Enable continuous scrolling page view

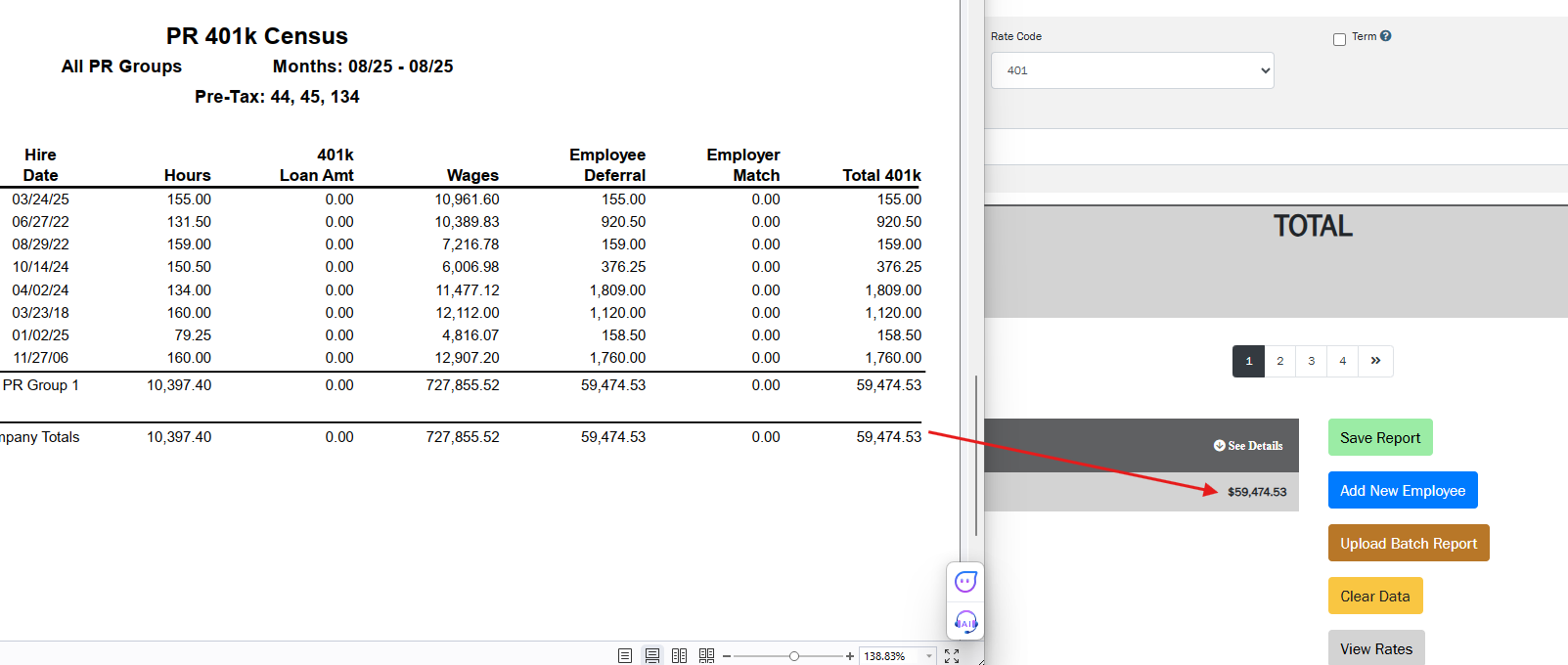tap(652, 656)
